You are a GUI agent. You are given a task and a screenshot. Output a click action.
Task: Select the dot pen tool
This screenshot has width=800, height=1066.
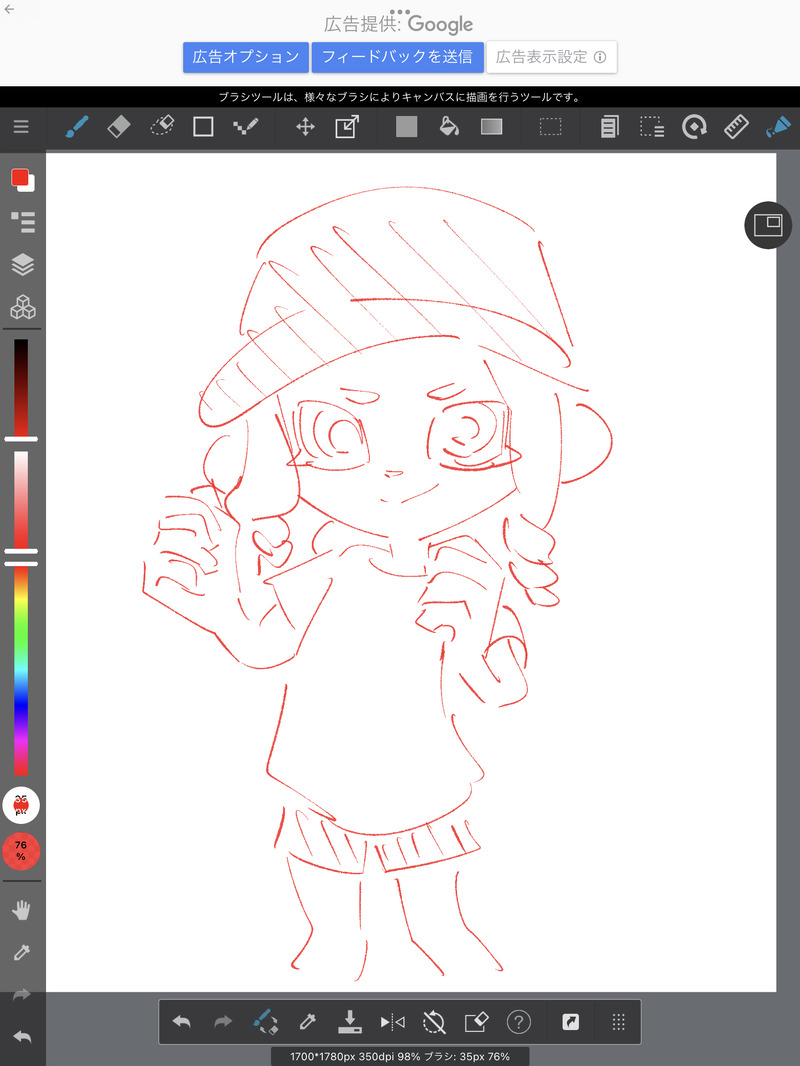coord(245,127)
